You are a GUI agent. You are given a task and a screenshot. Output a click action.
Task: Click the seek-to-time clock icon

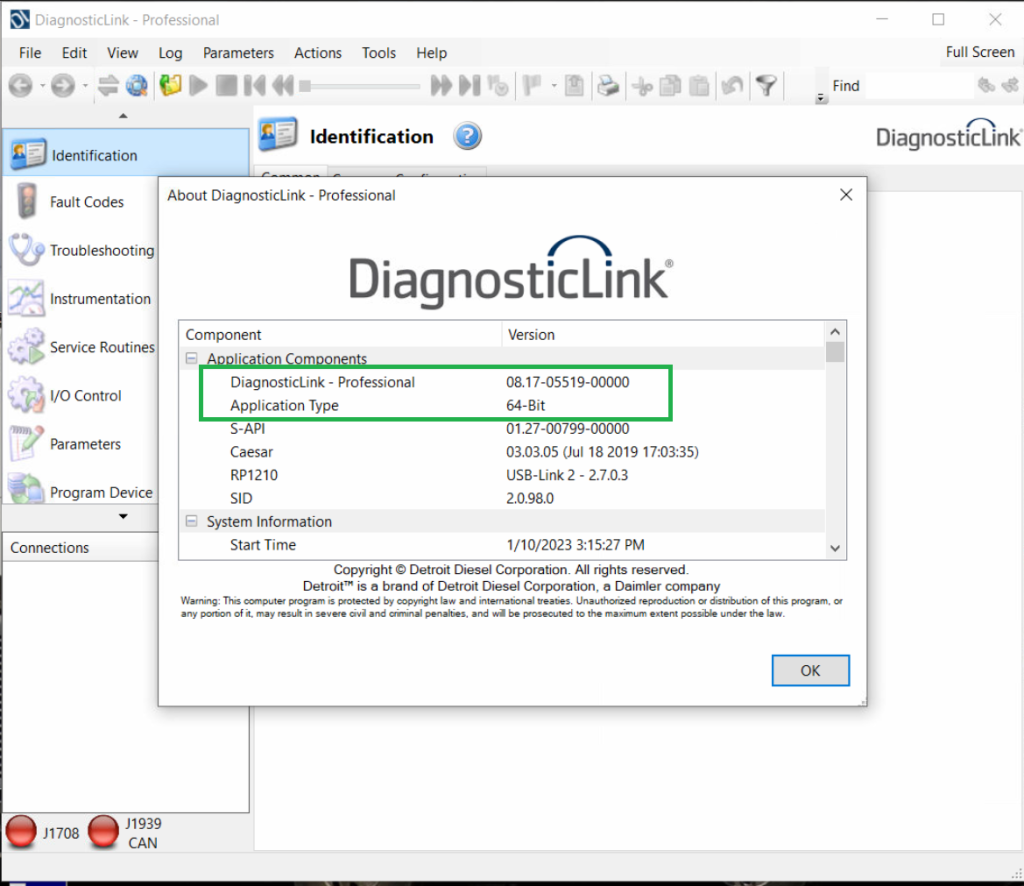pos(498,86)
